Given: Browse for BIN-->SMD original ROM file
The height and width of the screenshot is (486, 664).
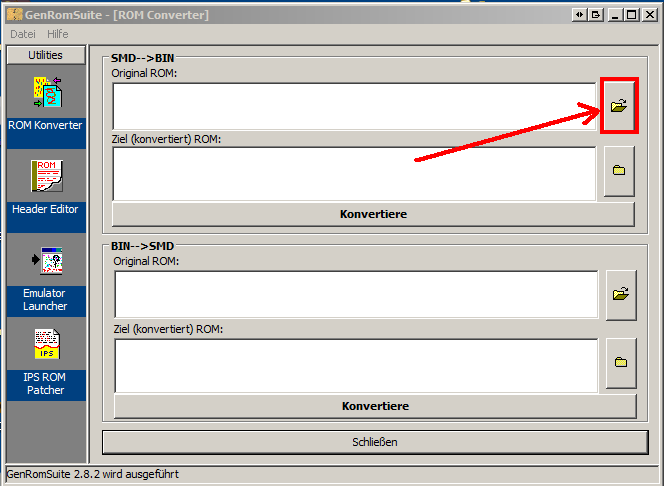Looking at the screenshot, I should (x=621, y=294).
